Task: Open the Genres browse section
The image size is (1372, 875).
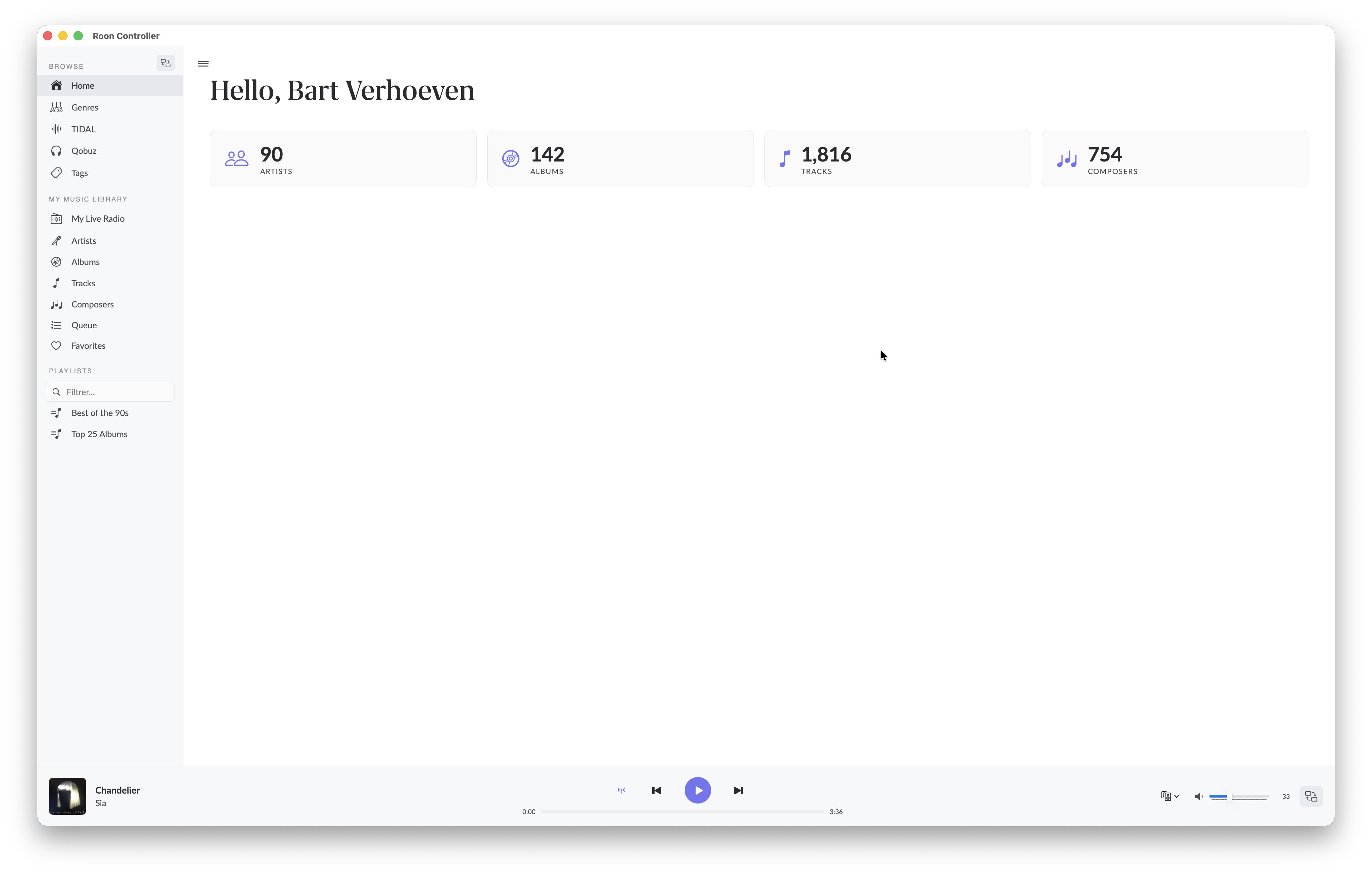Action: (x=84, y=107)
